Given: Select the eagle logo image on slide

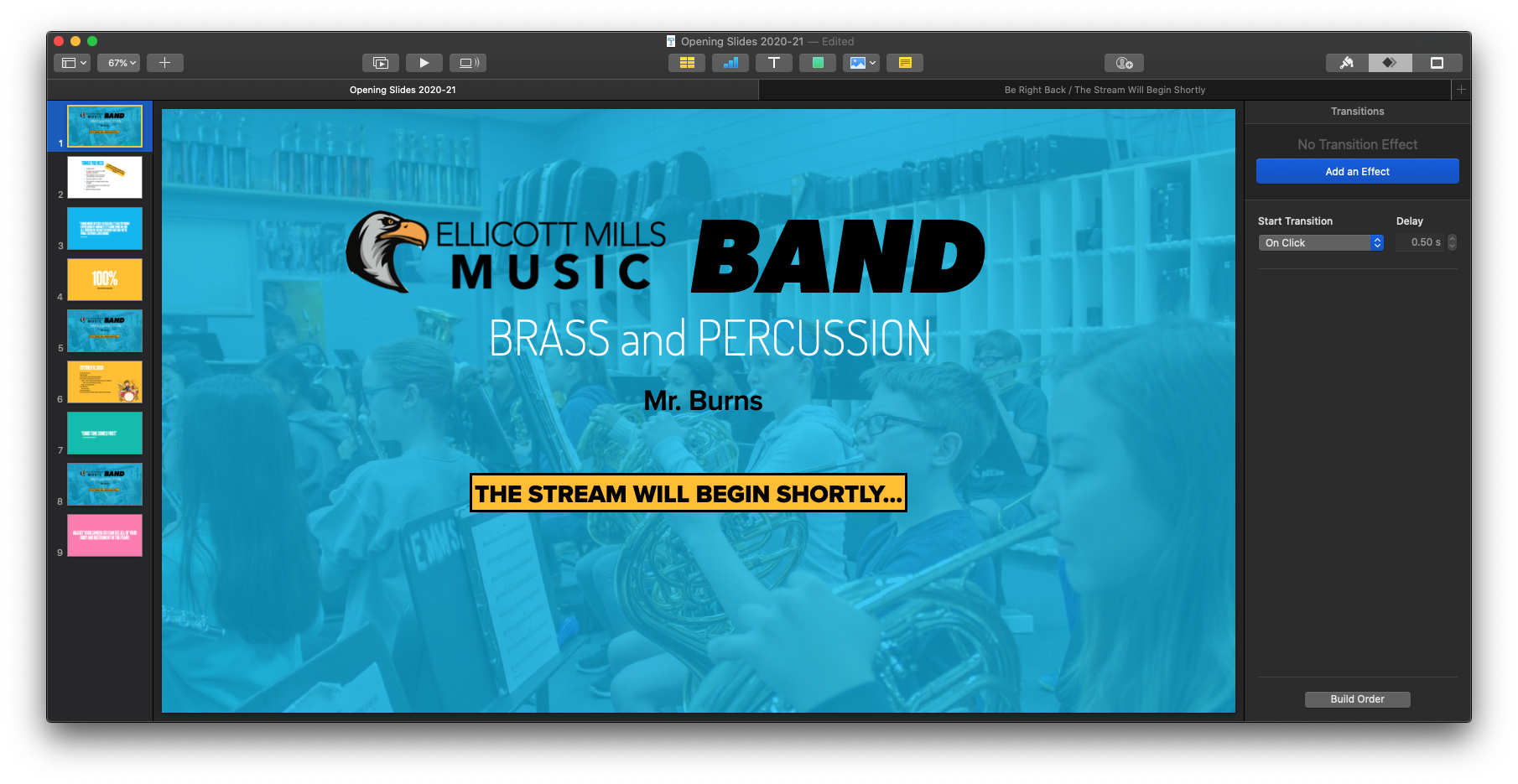Looking at the screenshot, I should point(387,251).
